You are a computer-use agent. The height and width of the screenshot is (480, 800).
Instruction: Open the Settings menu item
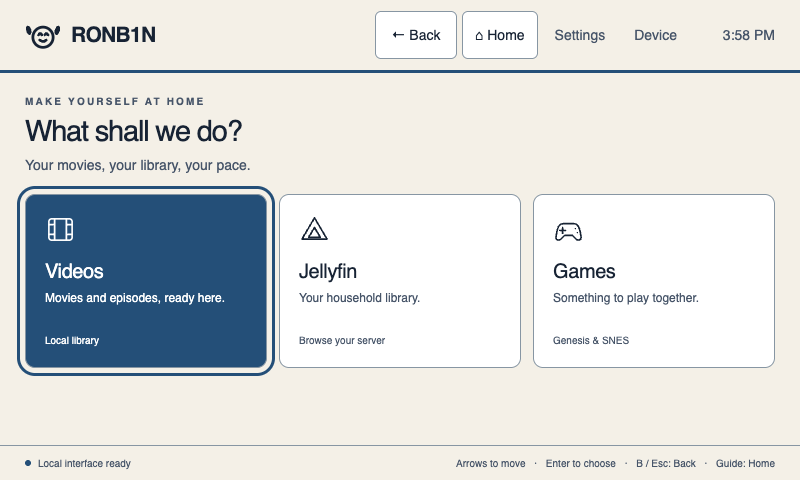point(580,35)
